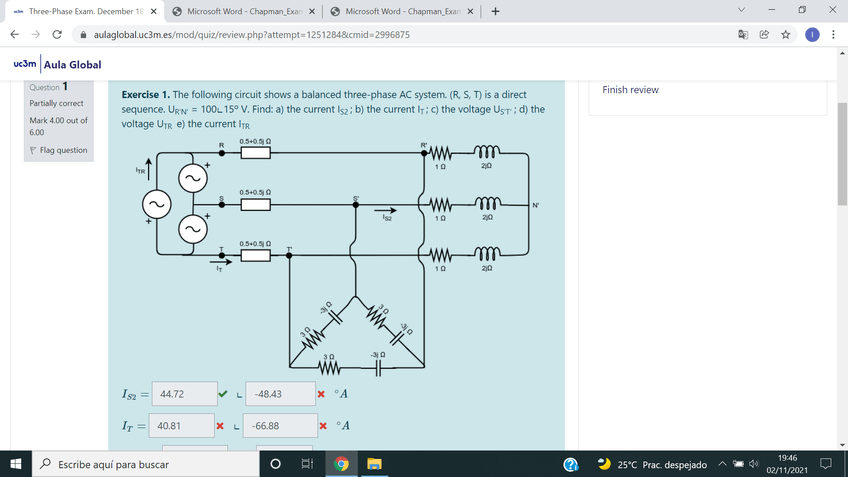The image size is (848, 477).
Task: Open the Google Translate page icon
Action: [744, 34]
